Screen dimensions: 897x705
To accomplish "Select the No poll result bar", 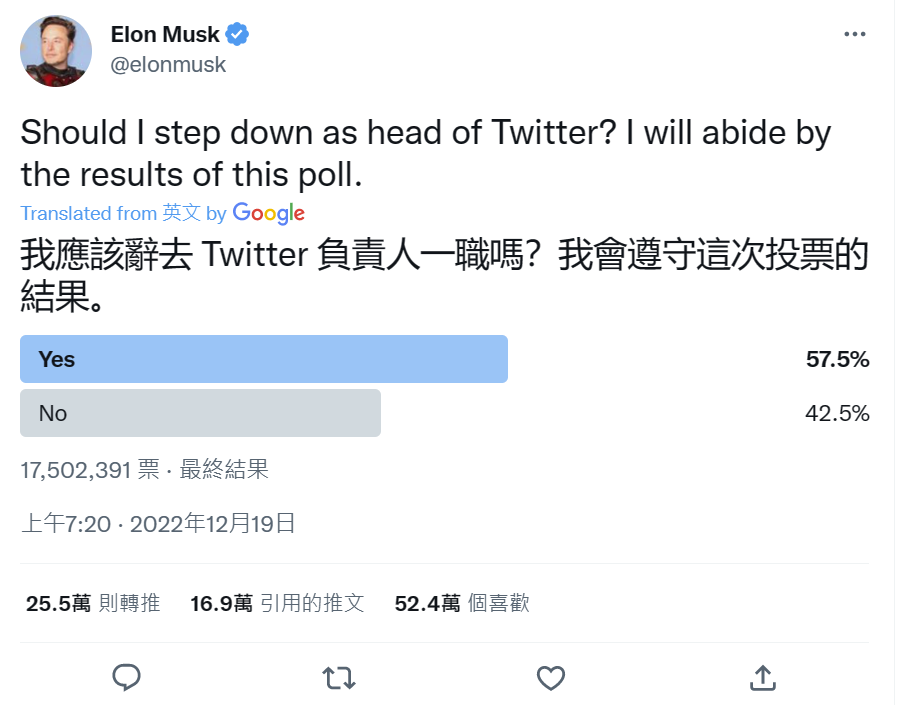I will (200, 413).
